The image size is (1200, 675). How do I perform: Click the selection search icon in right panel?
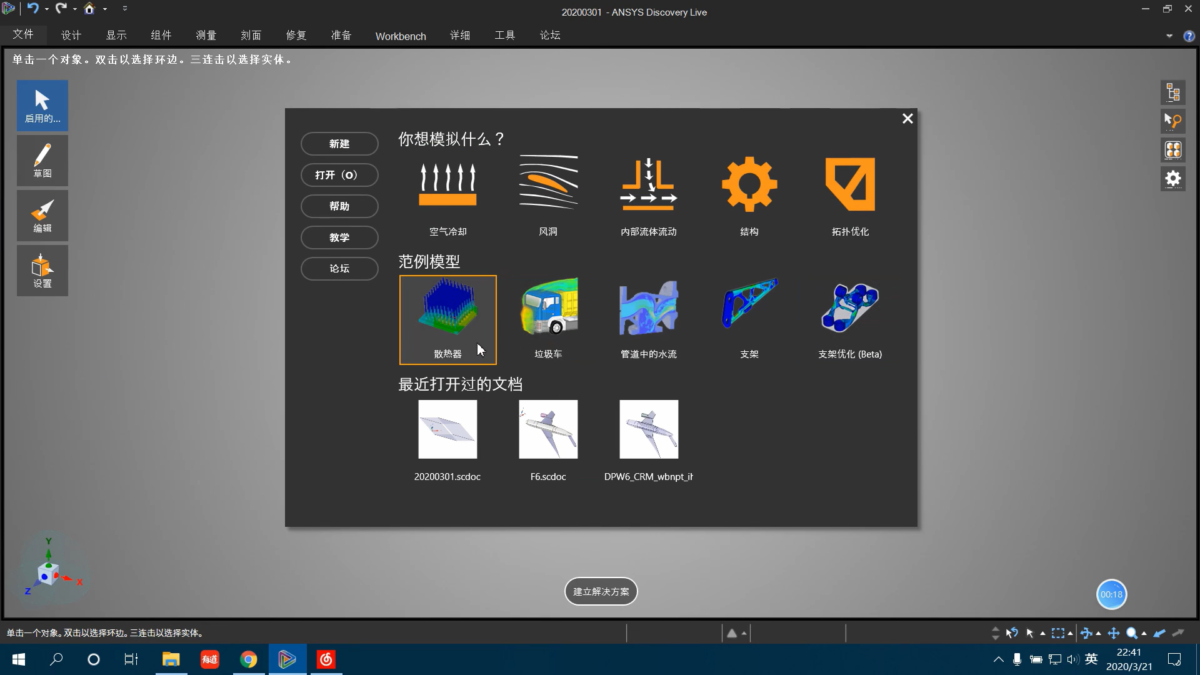tap(1172, 121)
